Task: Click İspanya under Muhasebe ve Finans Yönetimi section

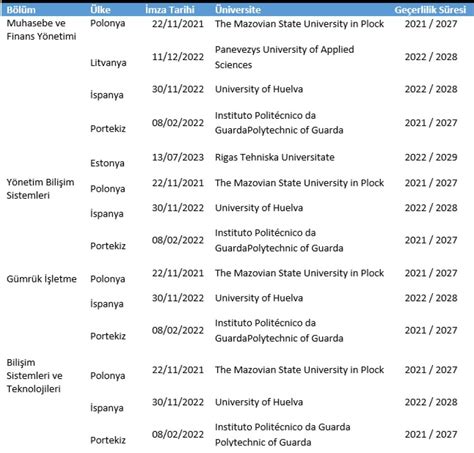Action: (x=107, y=95)
